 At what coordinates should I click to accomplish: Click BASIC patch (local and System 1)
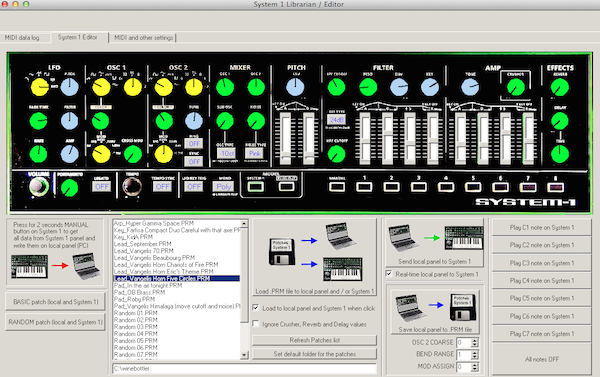click(55, 302)
